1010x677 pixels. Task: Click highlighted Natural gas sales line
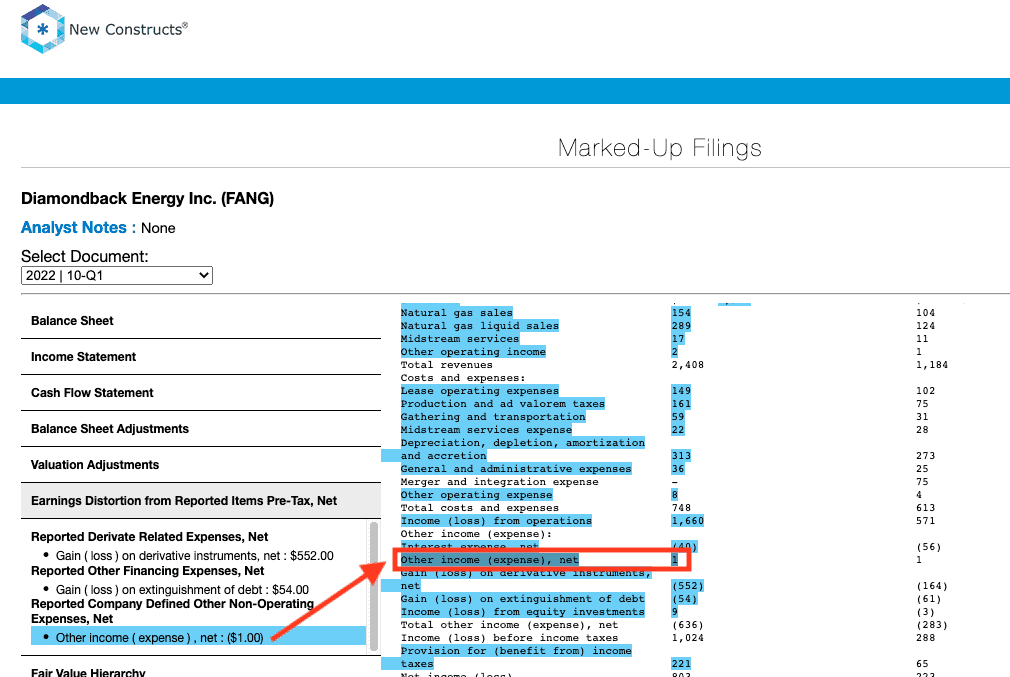[457, 313]
